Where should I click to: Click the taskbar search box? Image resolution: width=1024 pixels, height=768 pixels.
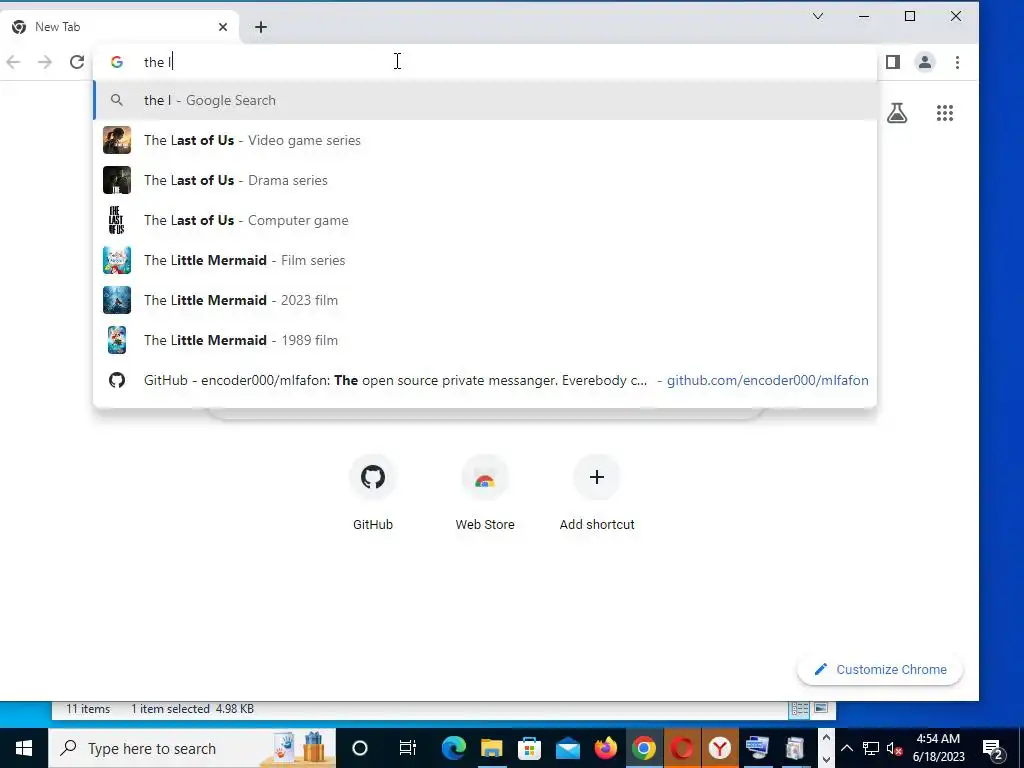point(192,748)
